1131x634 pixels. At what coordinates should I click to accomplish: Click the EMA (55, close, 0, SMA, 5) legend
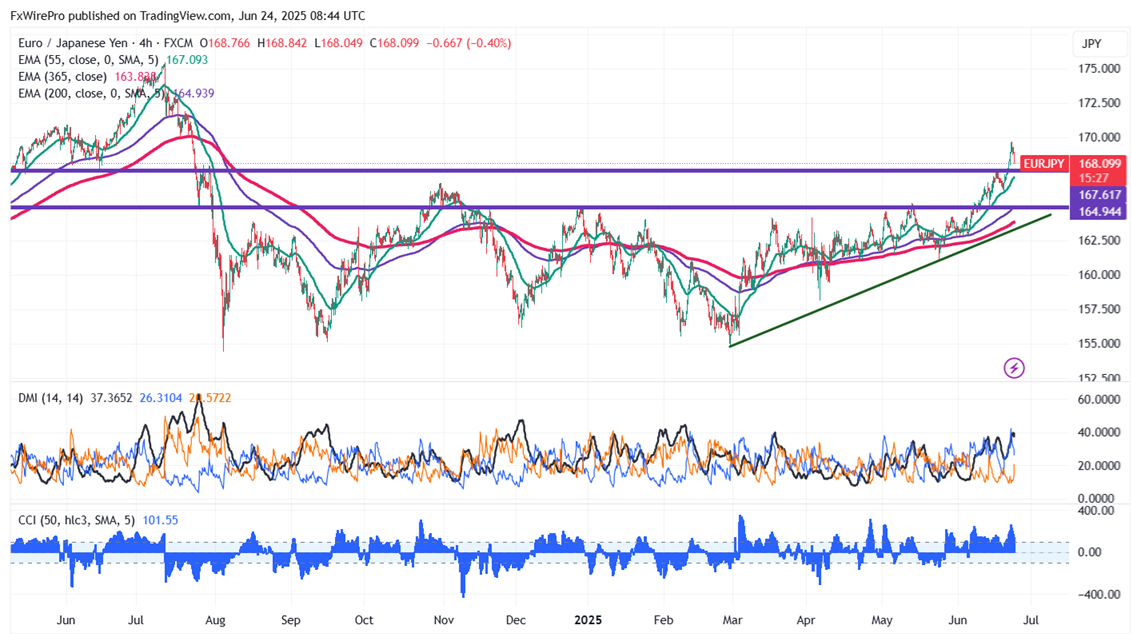pyautogui.click(x=88, y=60)
